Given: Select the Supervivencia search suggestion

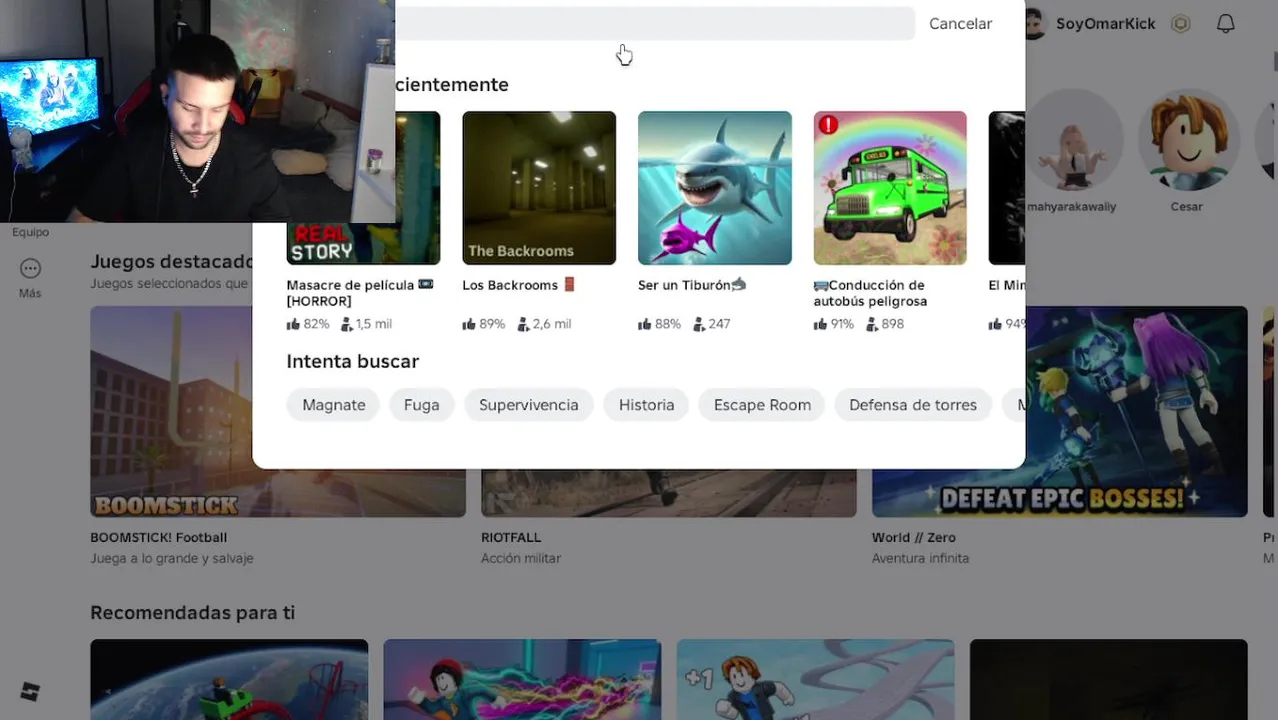Looking at the screenshot, I should point(528,405).
